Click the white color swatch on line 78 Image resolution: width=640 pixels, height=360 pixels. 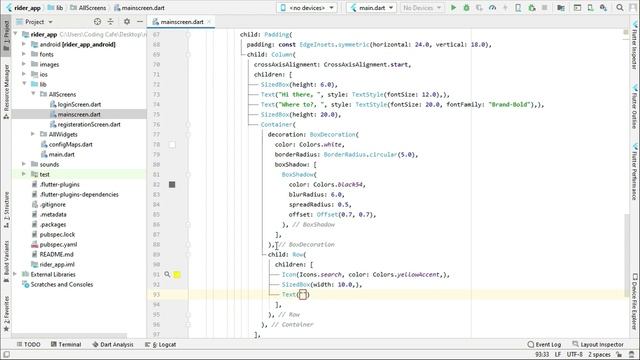pyautogui.click(x=172, y=144)
